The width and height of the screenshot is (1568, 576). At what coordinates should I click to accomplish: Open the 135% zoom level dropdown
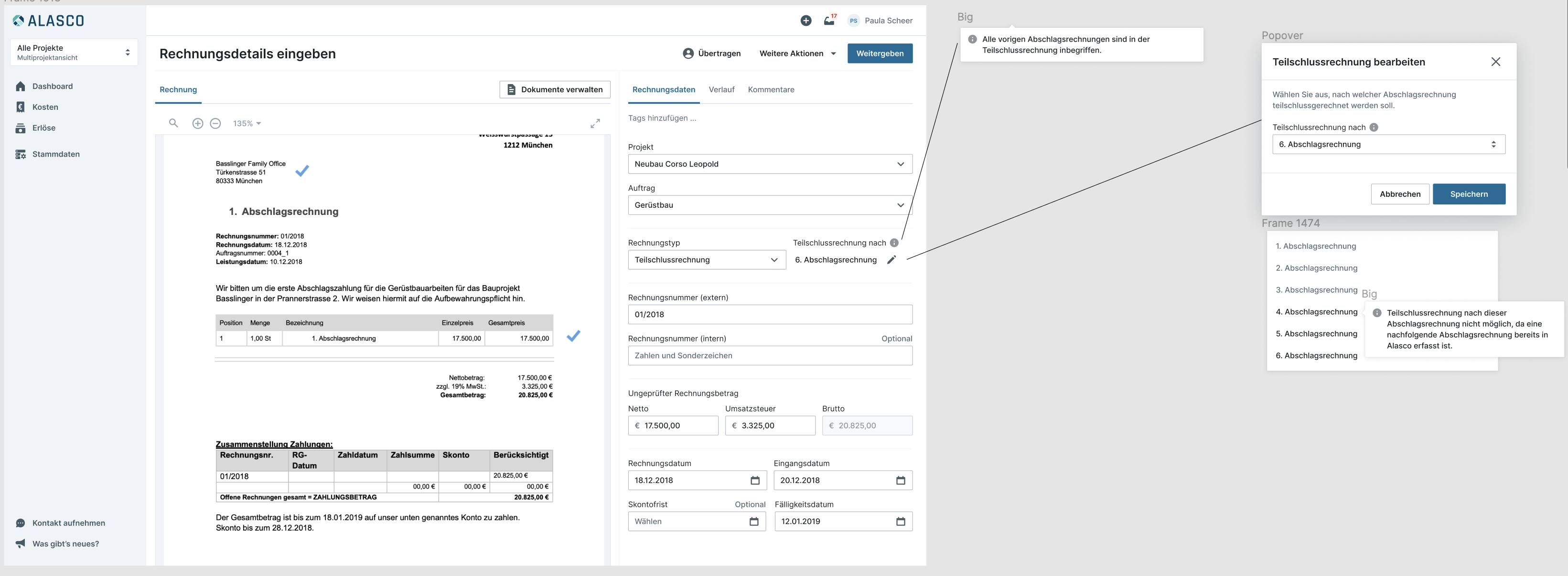(x=247, y=124)
